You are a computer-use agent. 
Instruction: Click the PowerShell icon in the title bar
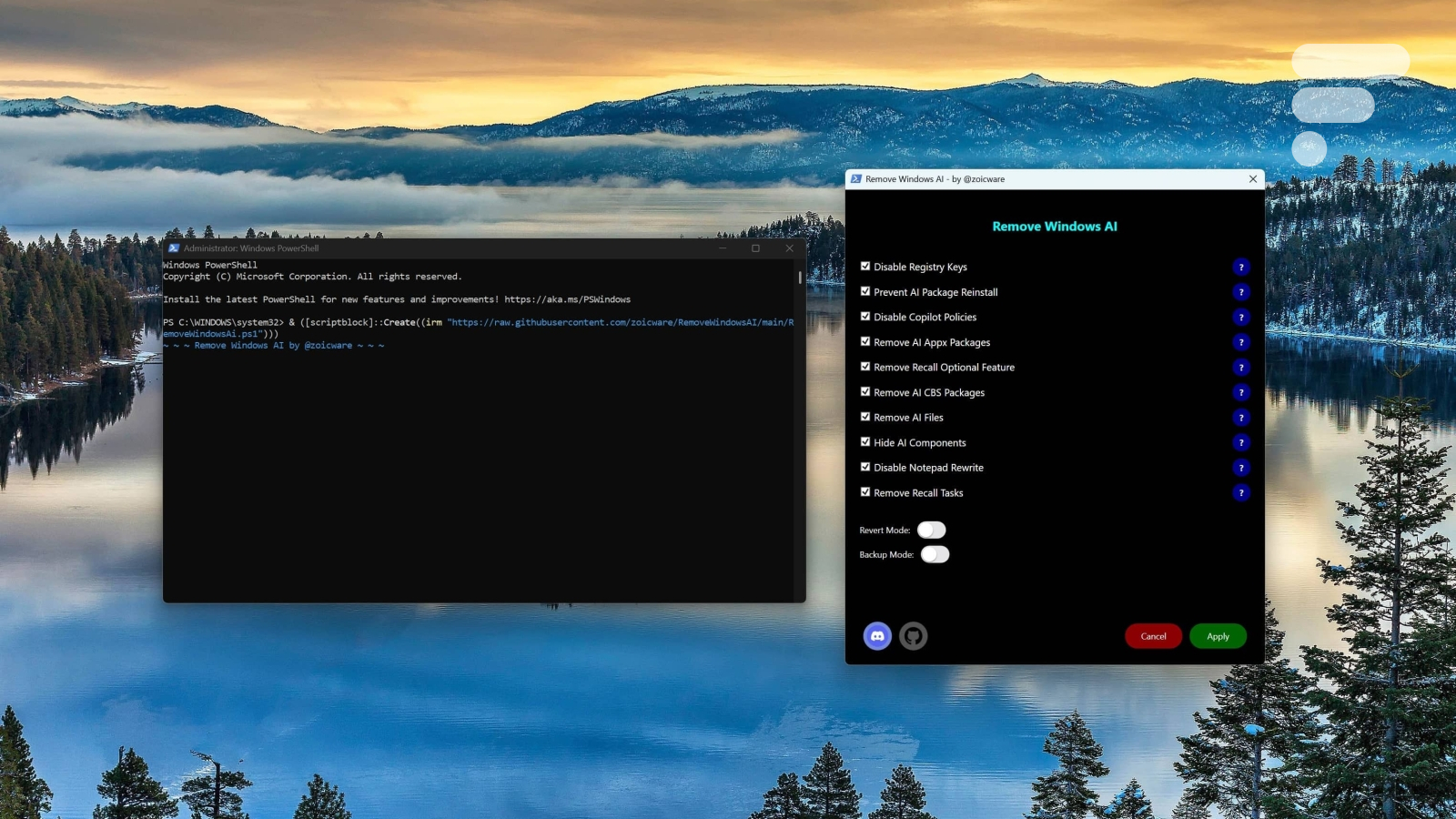point(173,248)
